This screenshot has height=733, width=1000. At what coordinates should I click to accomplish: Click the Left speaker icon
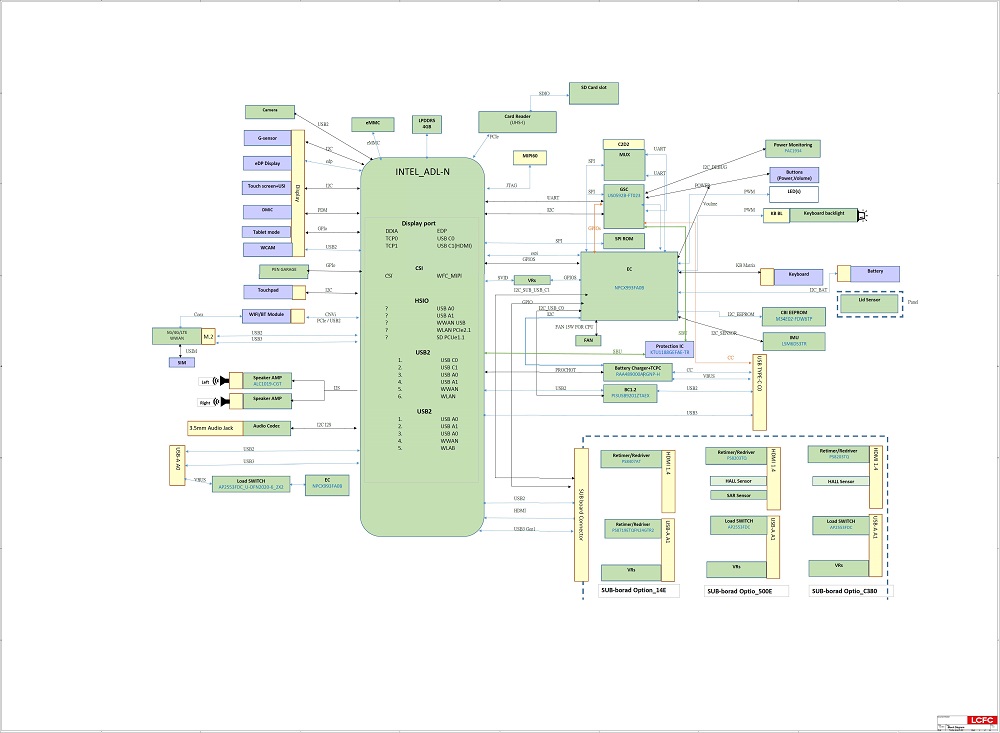click(222, 381)
